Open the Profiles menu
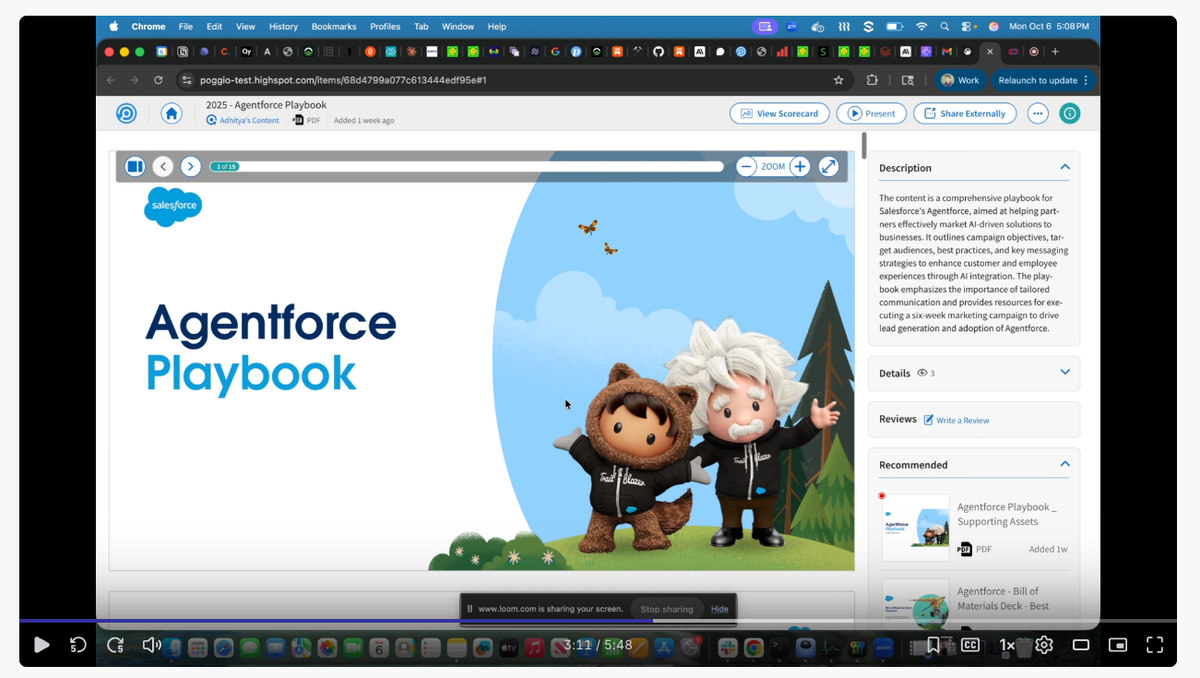This screenshot has width=1200, height=678. click(x=385, y=27)
